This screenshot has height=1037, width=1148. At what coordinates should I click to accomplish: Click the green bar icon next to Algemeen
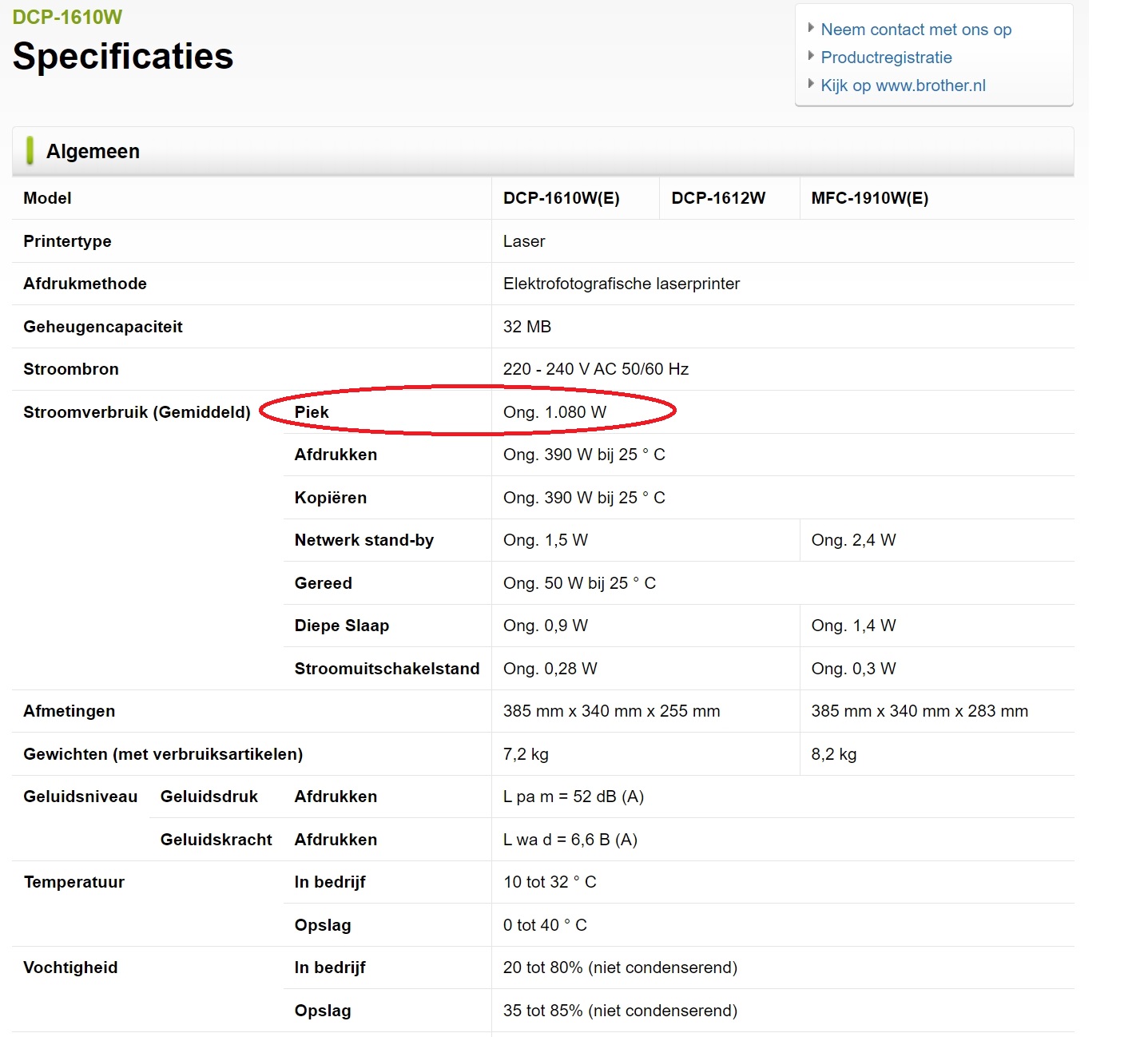[x=30, y=150]
